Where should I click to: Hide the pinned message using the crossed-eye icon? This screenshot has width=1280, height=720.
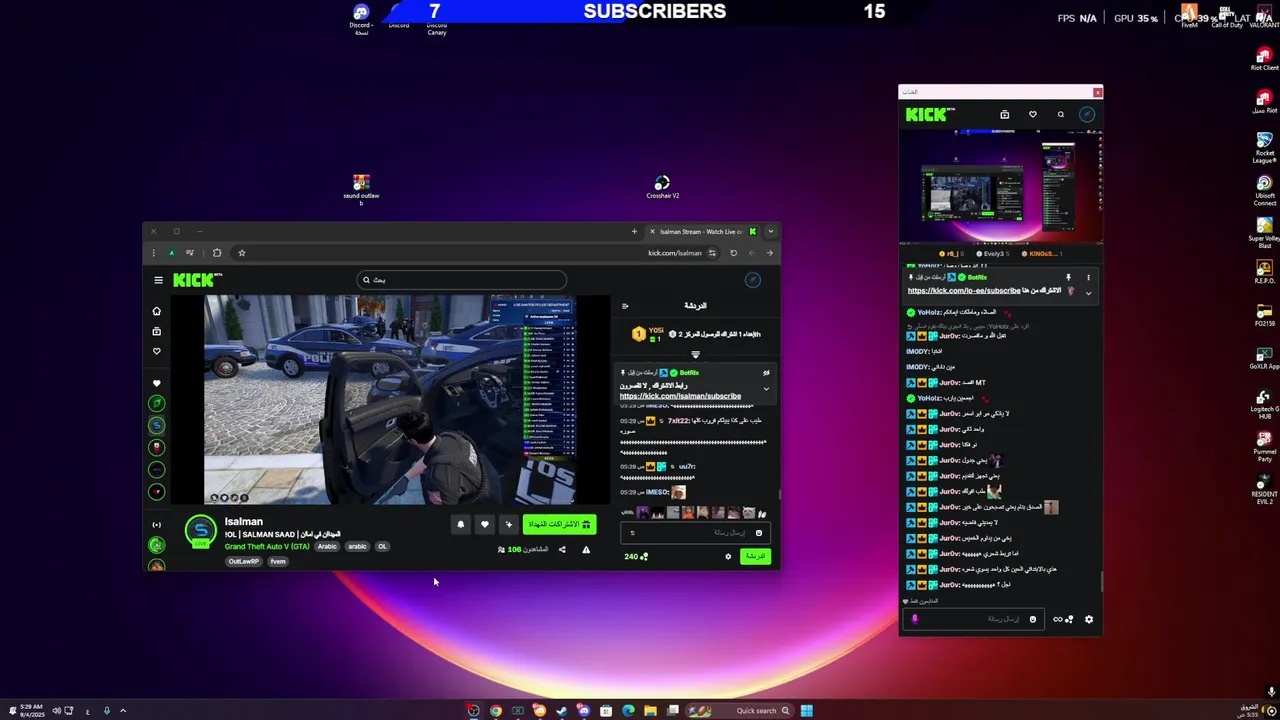[766, 373]
